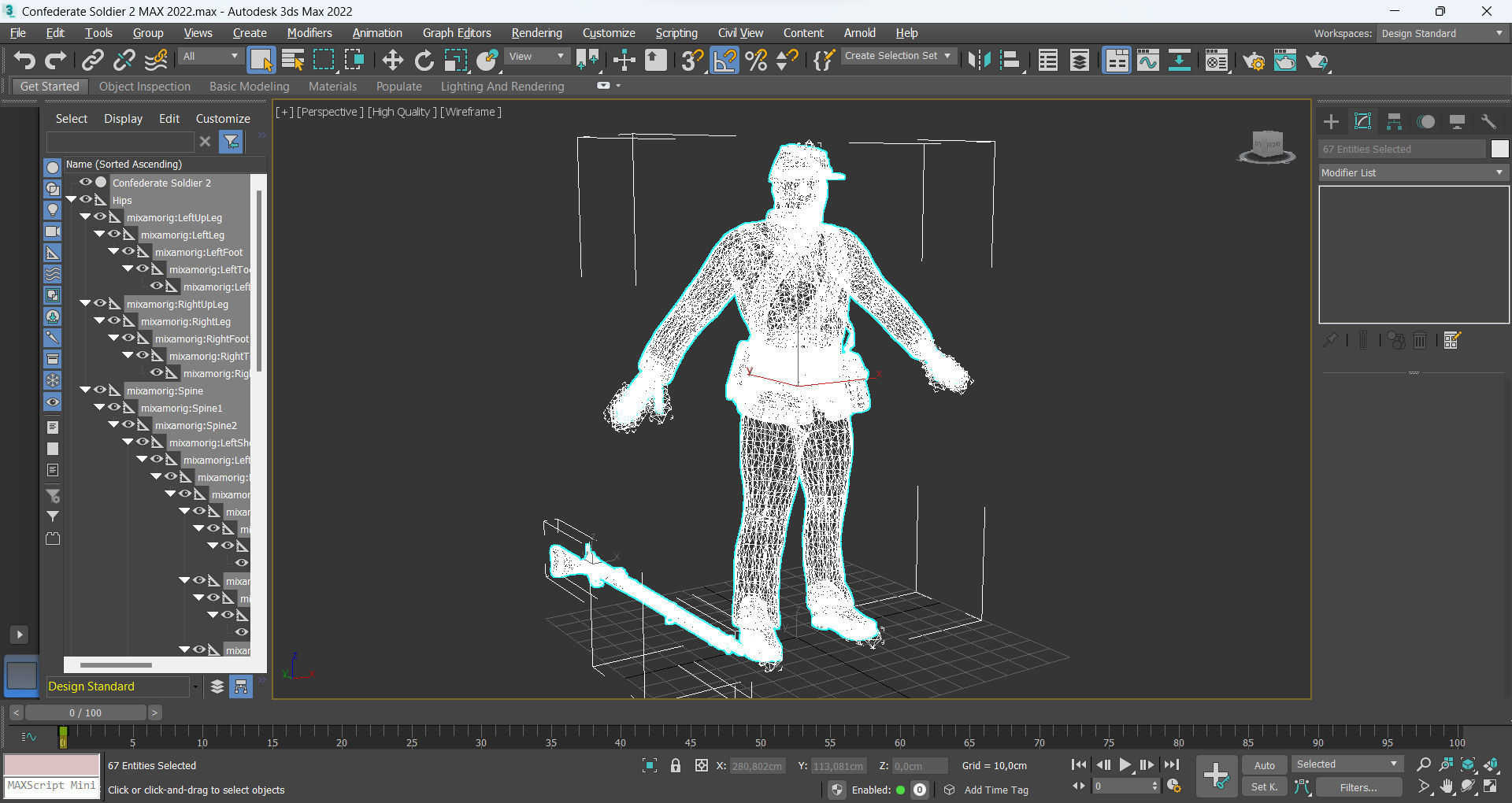Click the Mirror tool icon
This screenshot has height=803, width=1512.
979,60
